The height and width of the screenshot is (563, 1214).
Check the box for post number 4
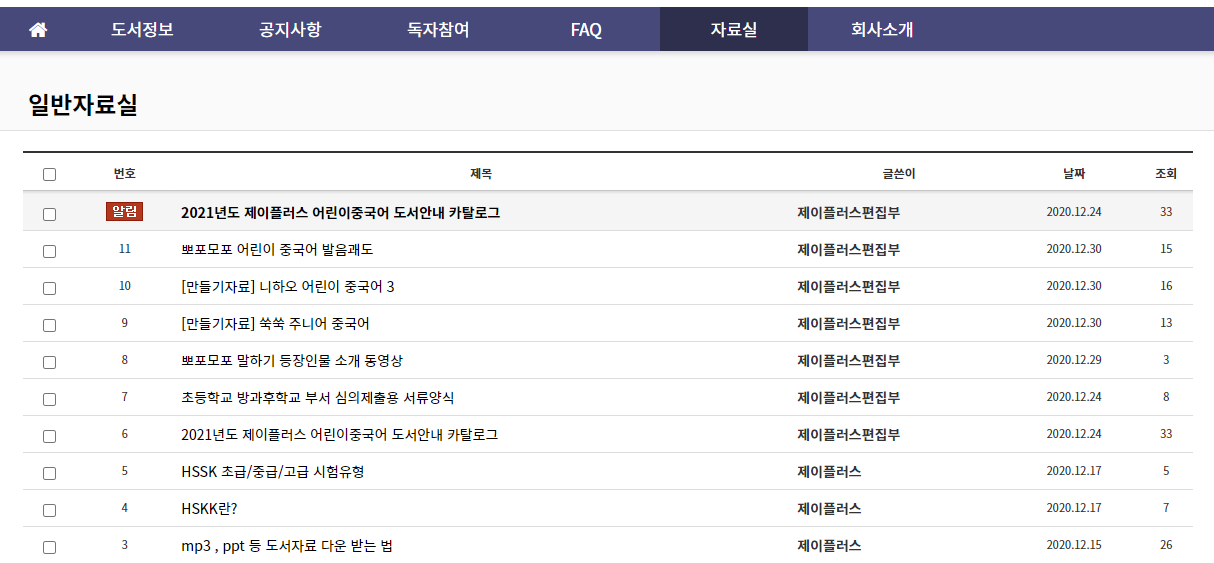click(49, 510)
